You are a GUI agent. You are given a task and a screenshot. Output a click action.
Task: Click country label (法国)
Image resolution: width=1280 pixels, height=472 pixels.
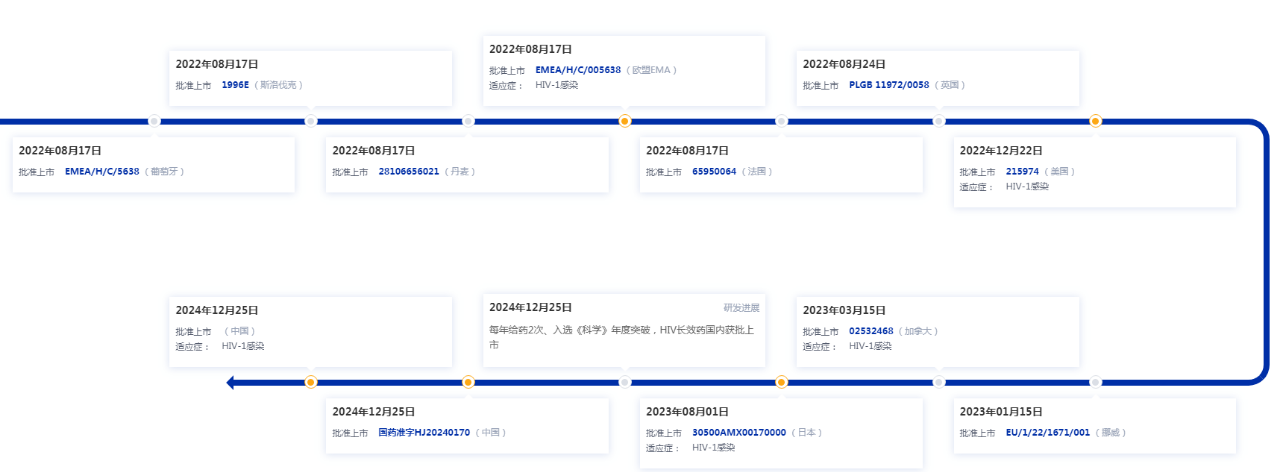coord(757,172)
